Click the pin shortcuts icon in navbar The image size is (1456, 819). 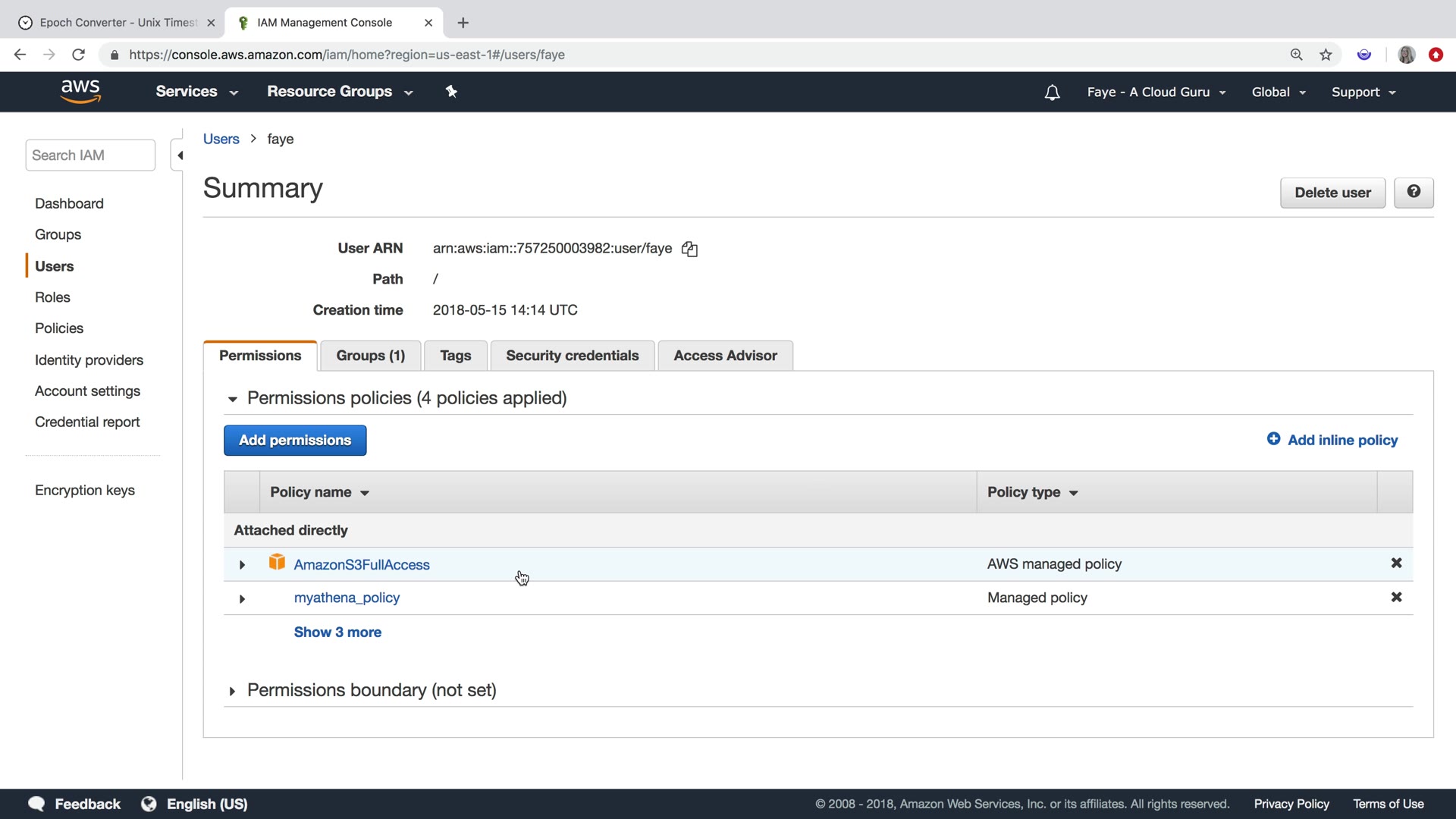click(451, 92)
